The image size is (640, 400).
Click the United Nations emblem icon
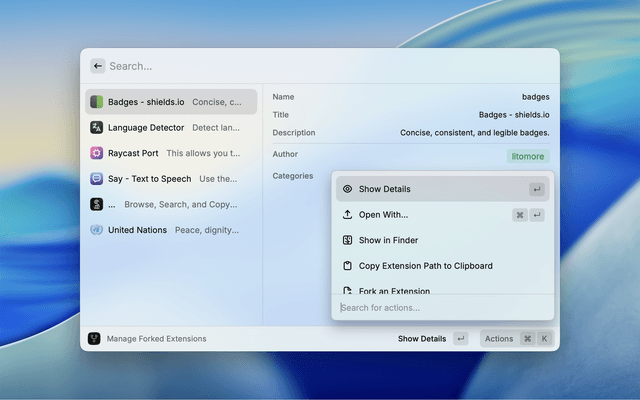[97, 230]
